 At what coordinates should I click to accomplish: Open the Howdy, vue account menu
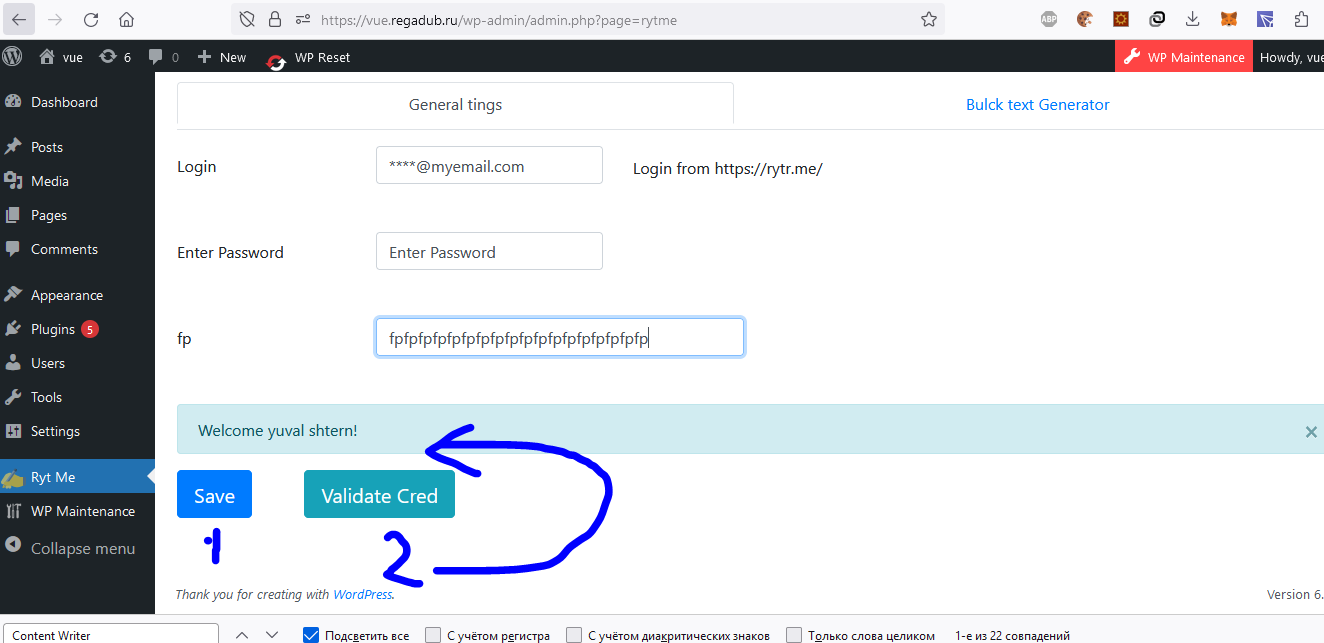(x=1290, y=57)
